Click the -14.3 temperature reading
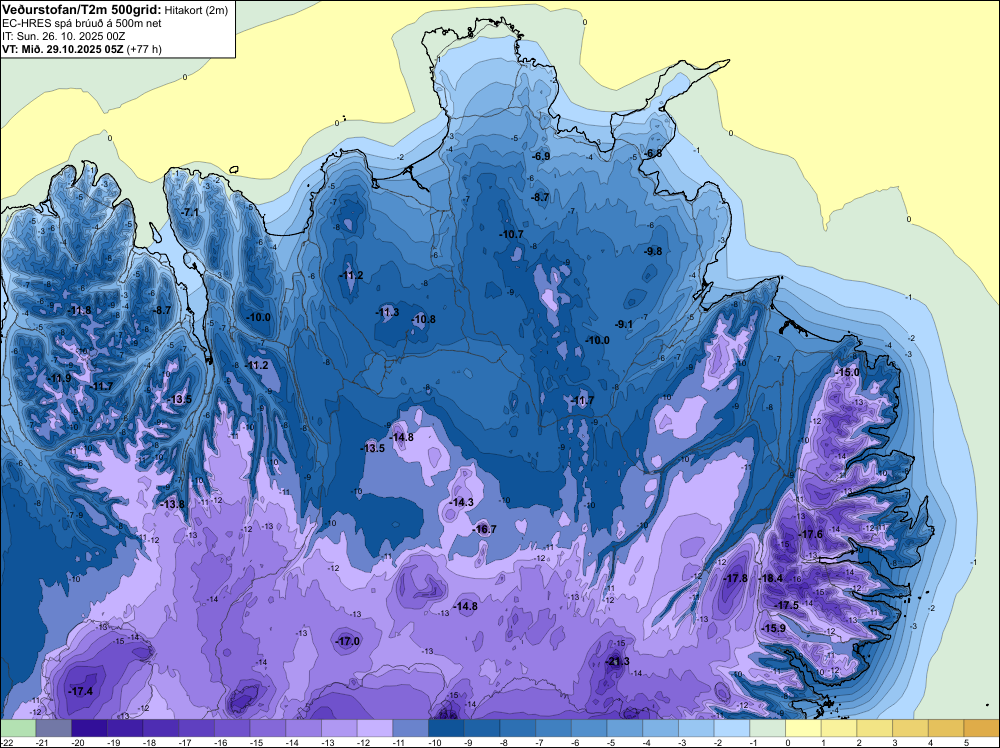Screen dimensions: 1000x748 (x=462, y=502)
